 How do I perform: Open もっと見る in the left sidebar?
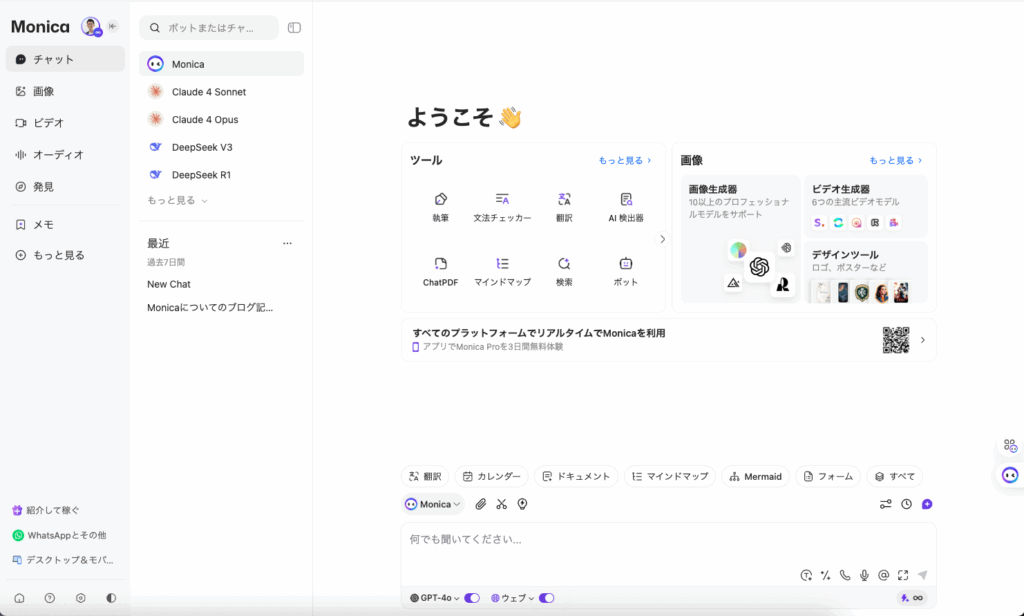pos(65,255)
